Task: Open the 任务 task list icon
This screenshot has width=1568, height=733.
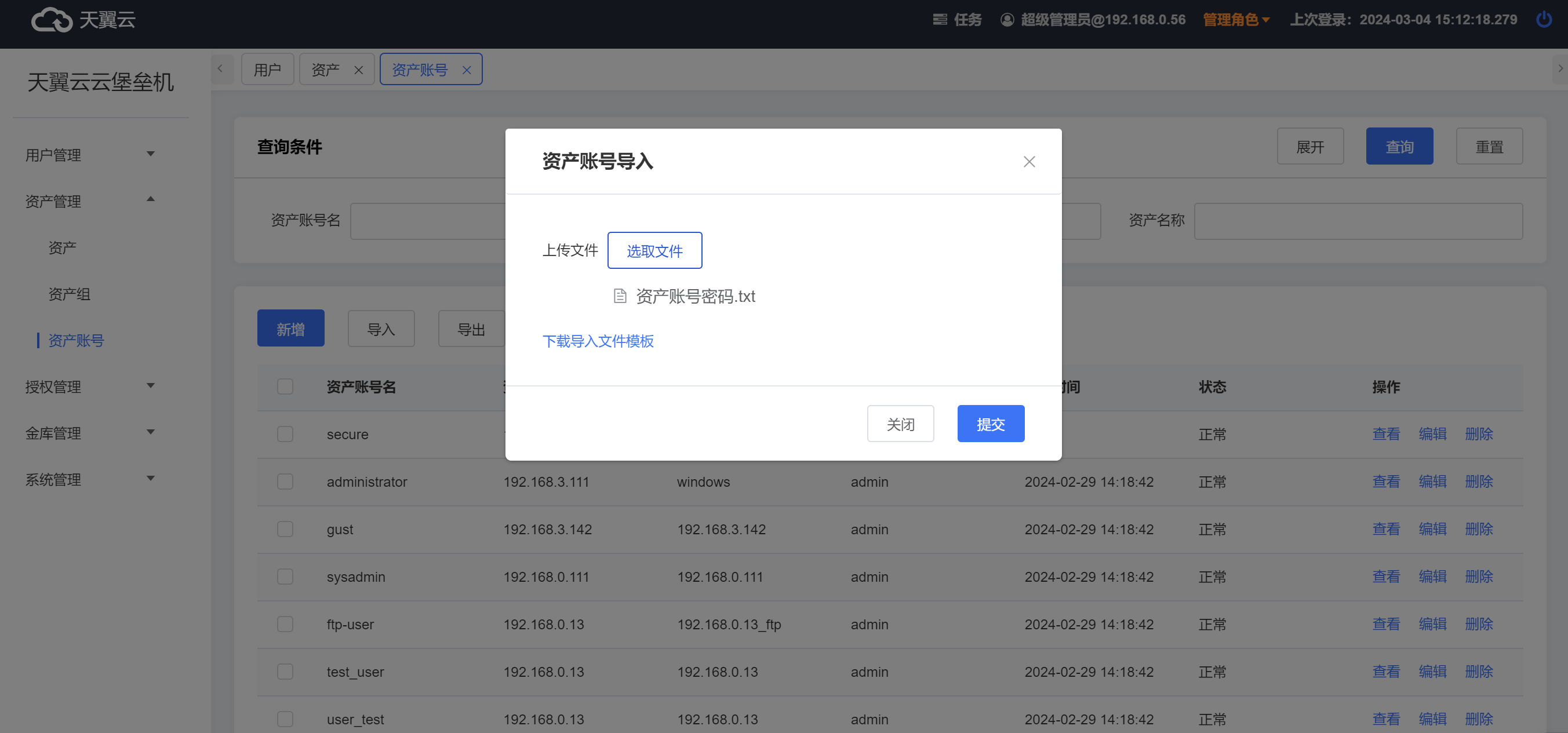Action: click(x=939, y=20)
